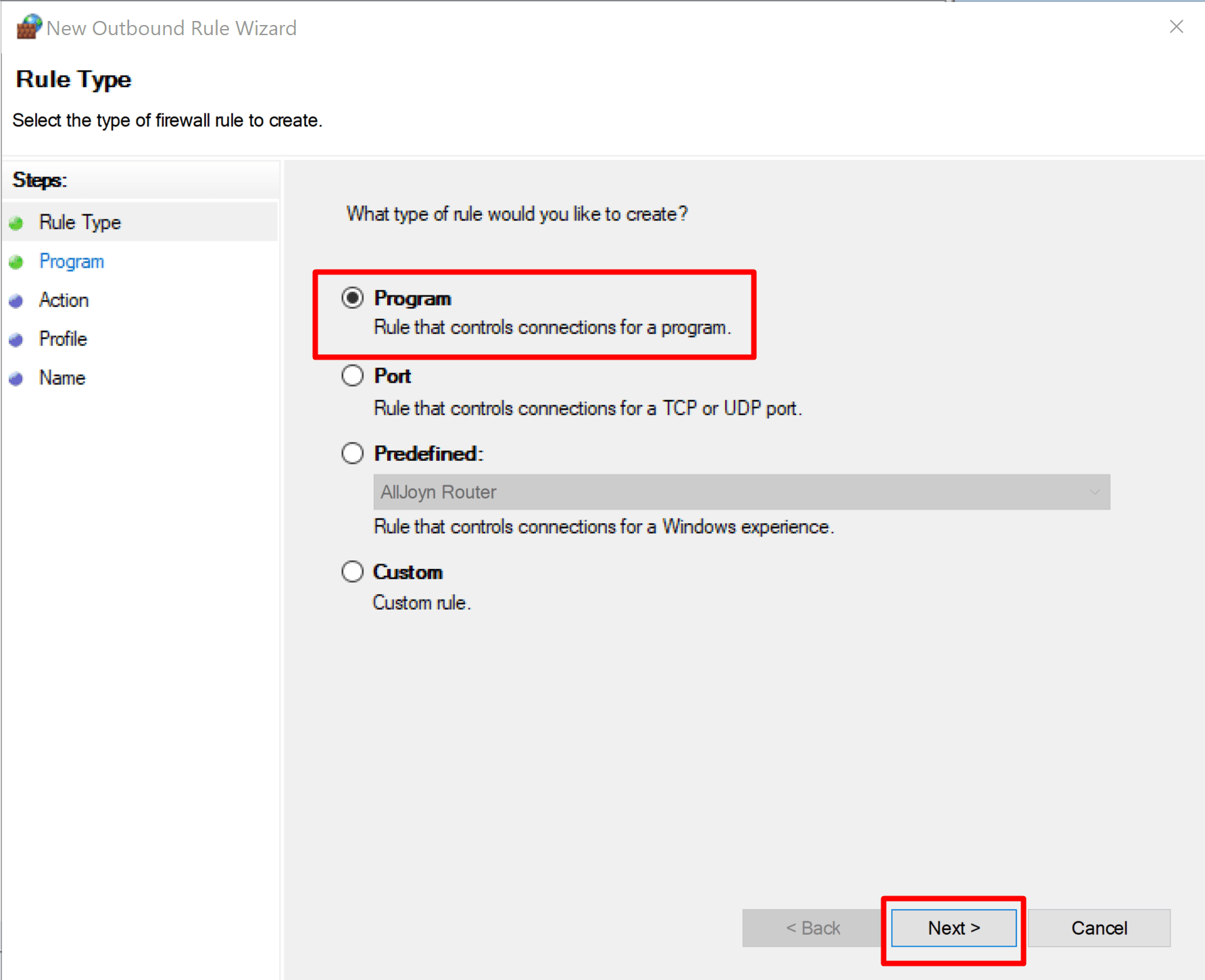Click Next to proceed
The image size is (1205, 980).
(954, 928)
